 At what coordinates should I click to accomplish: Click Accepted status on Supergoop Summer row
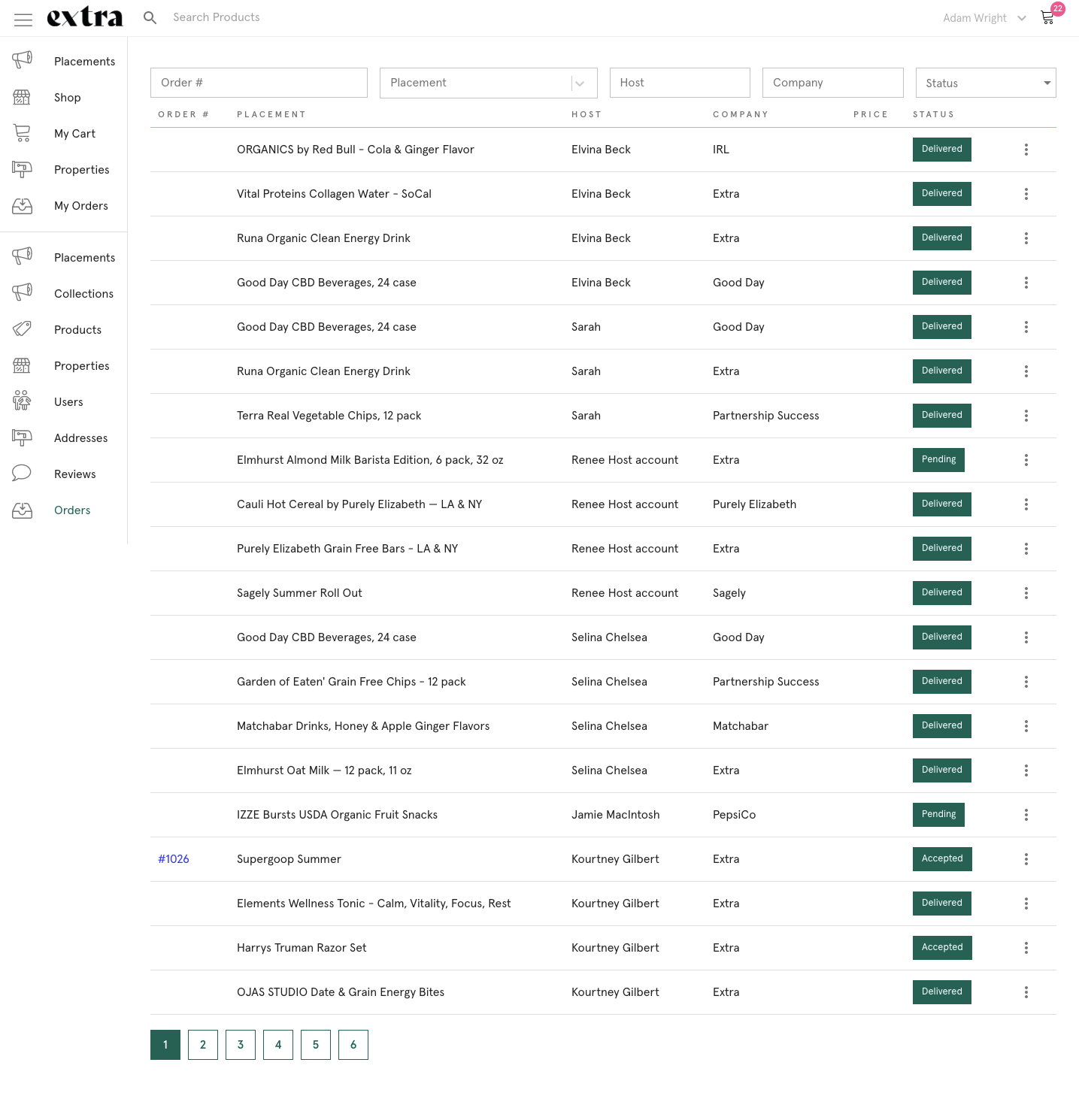click(942, 859)
